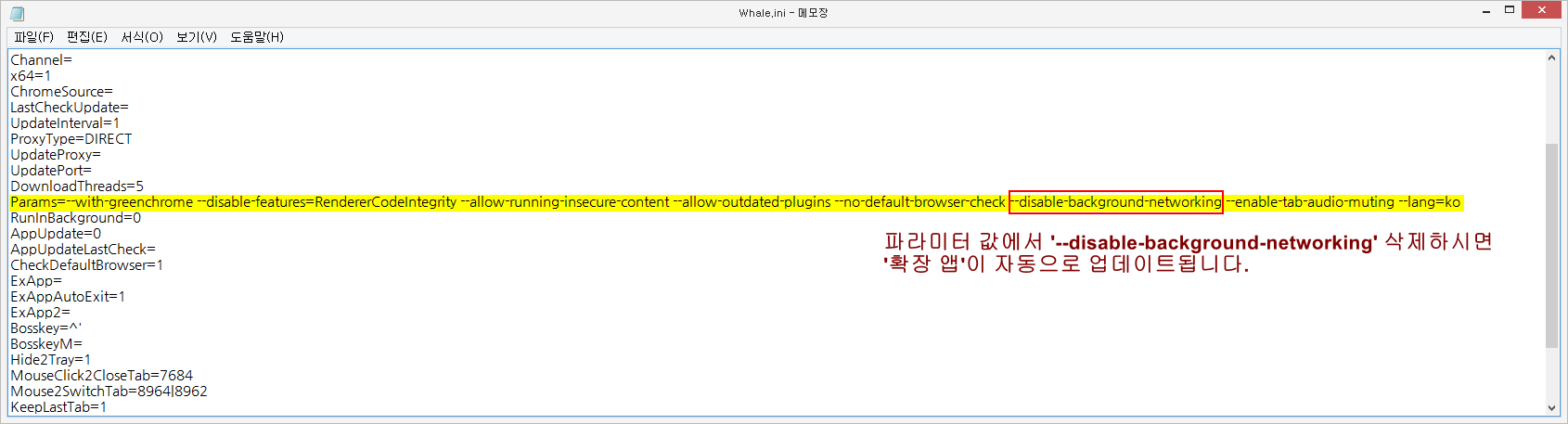The height and width of the screenshot is (424, 1568).
Task: Click the line 'AppUpdateLastCheck='
Action: [84, 250]
